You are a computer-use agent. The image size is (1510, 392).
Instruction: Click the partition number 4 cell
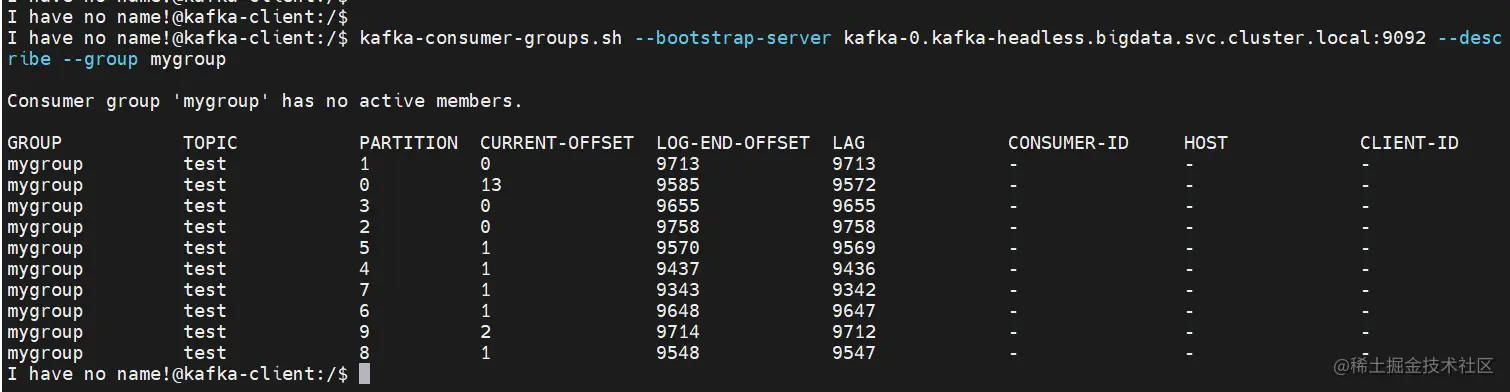(364, 269)
